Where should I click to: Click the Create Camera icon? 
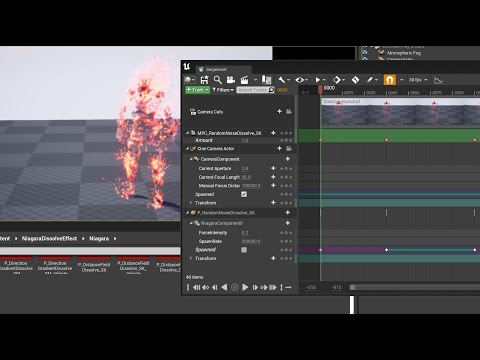[231, 80]
